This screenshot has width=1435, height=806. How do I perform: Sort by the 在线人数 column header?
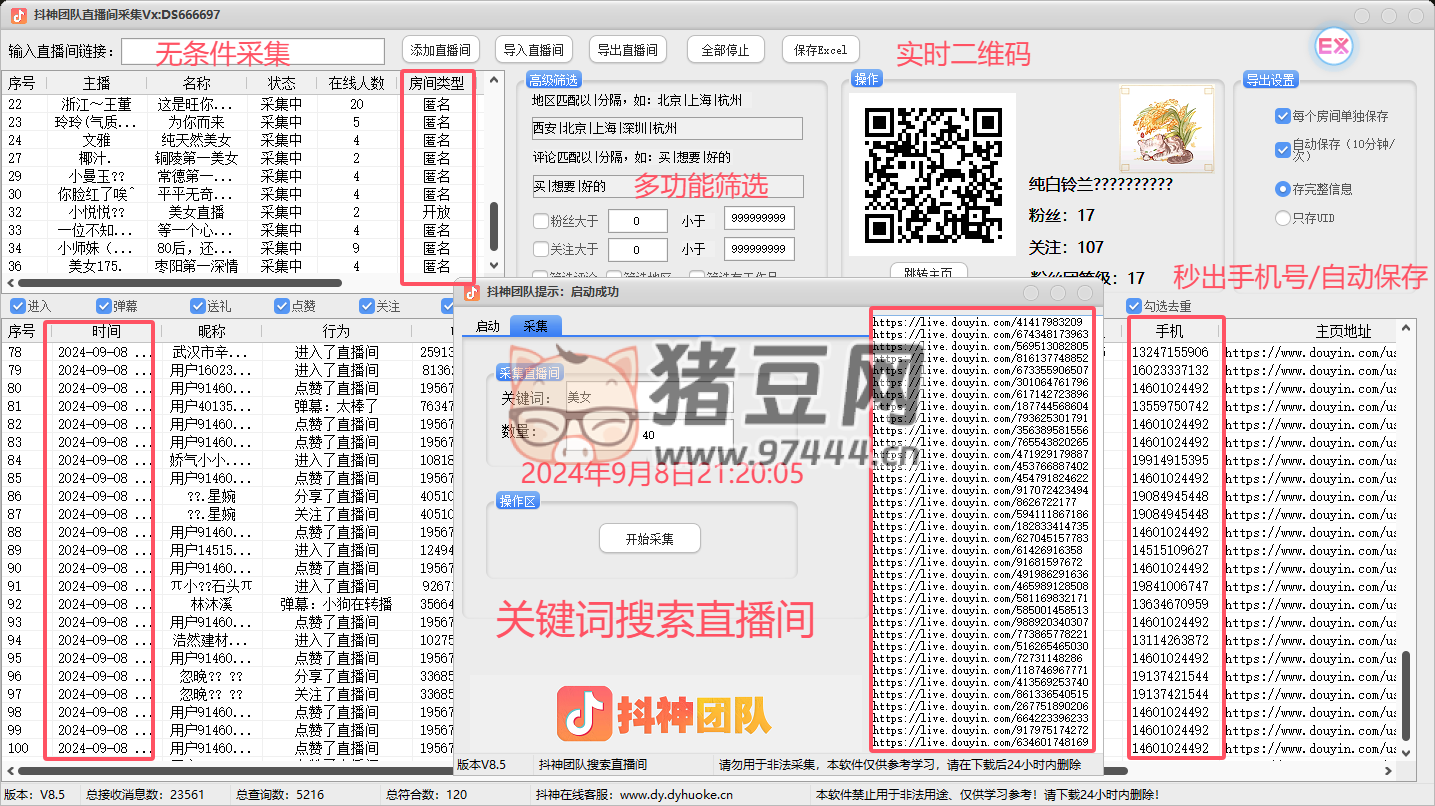(357, 83)
